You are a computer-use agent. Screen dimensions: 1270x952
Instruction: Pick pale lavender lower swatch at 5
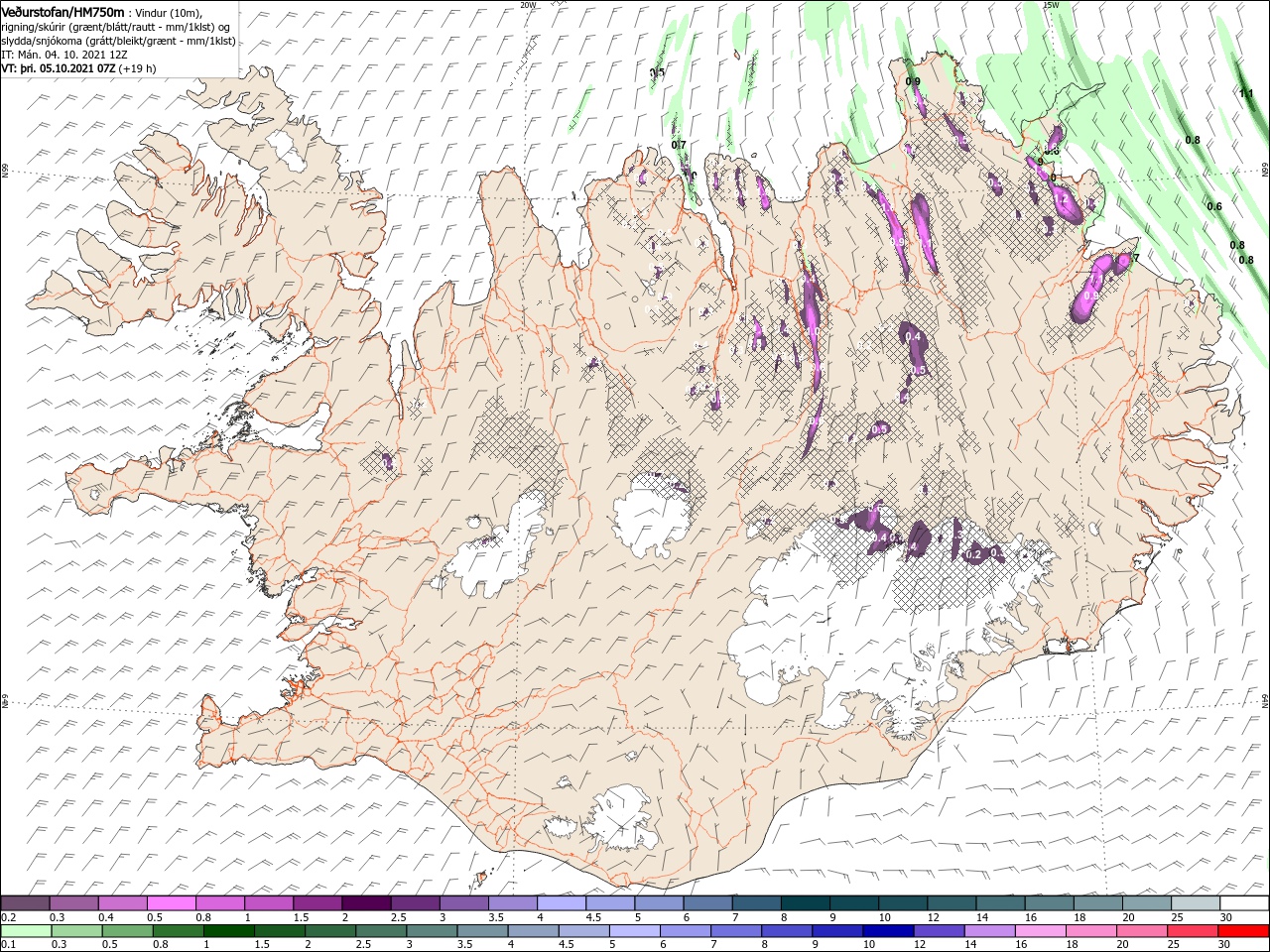pyautogui.click(x=634, y=931)
